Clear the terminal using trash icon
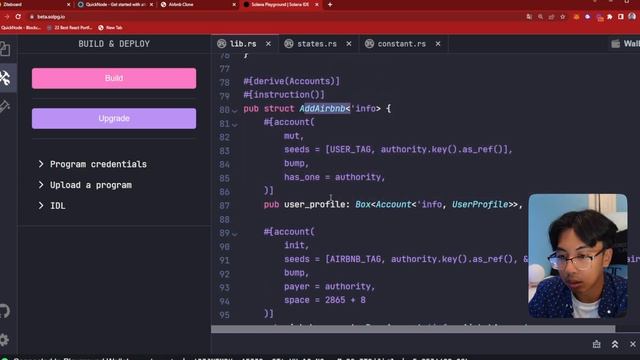This screenshot has height=360, width=640. (x=596, y=344)
